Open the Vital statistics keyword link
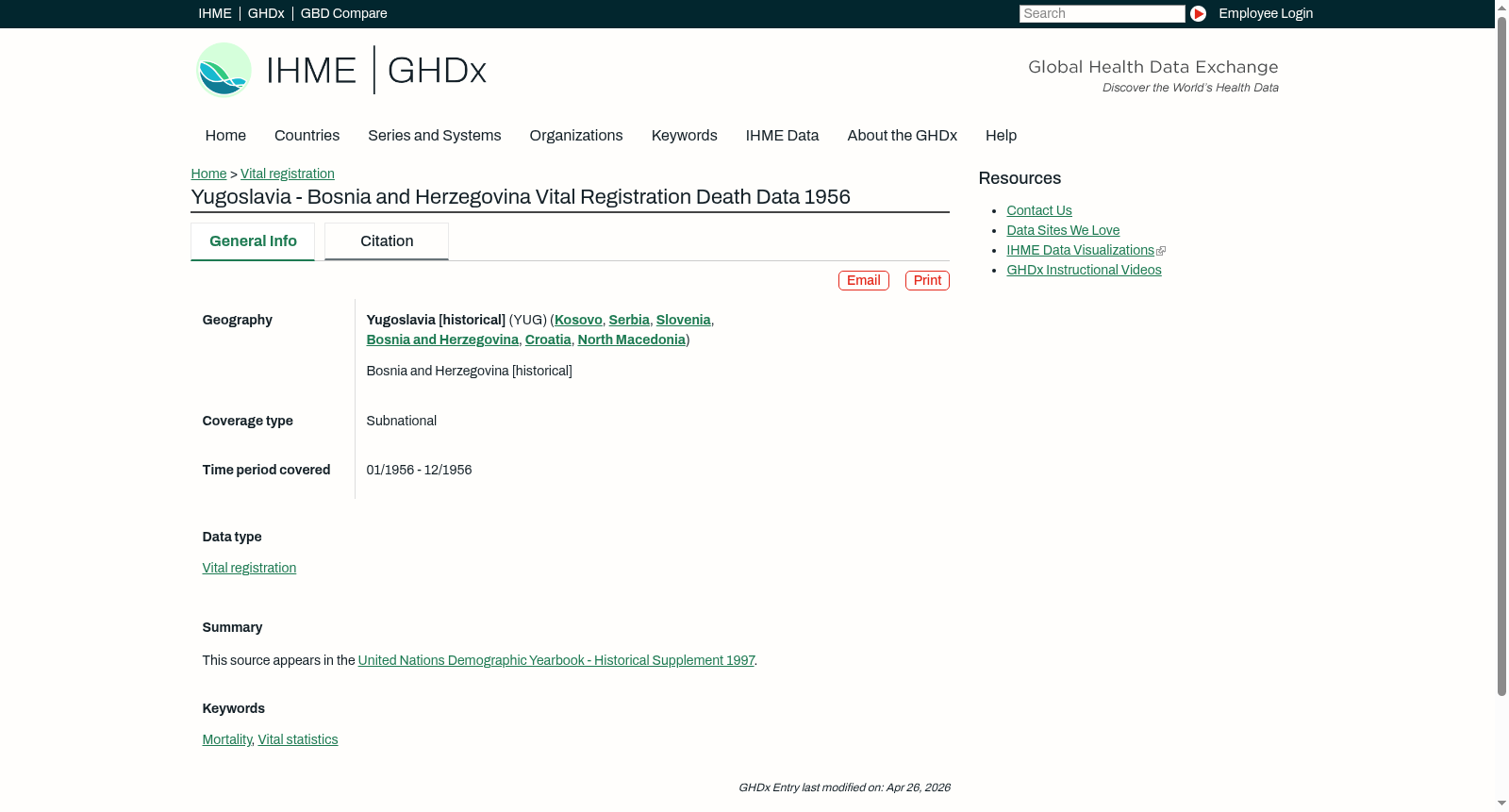 pyautogui.click(x=298, y=739)
